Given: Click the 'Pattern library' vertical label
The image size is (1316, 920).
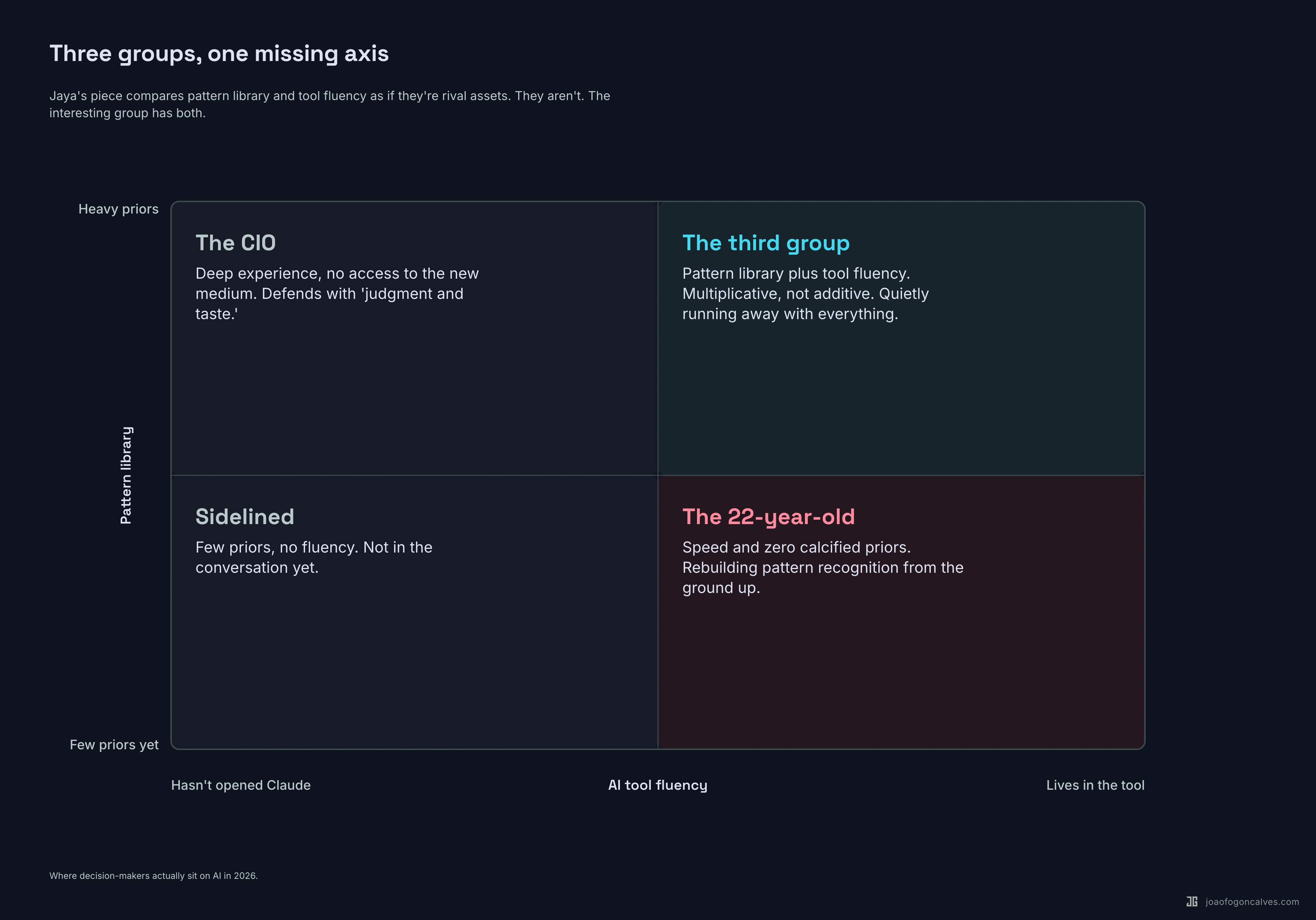Looking at the screenshot, I should [x=126, y=475].
